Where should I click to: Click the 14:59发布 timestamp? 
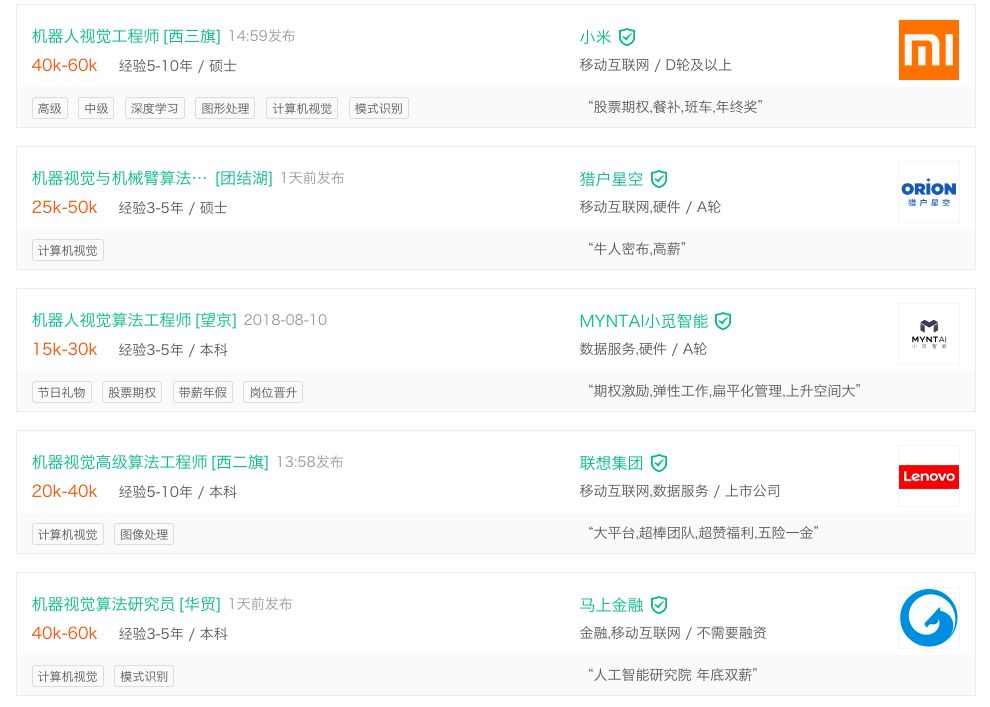261,36
